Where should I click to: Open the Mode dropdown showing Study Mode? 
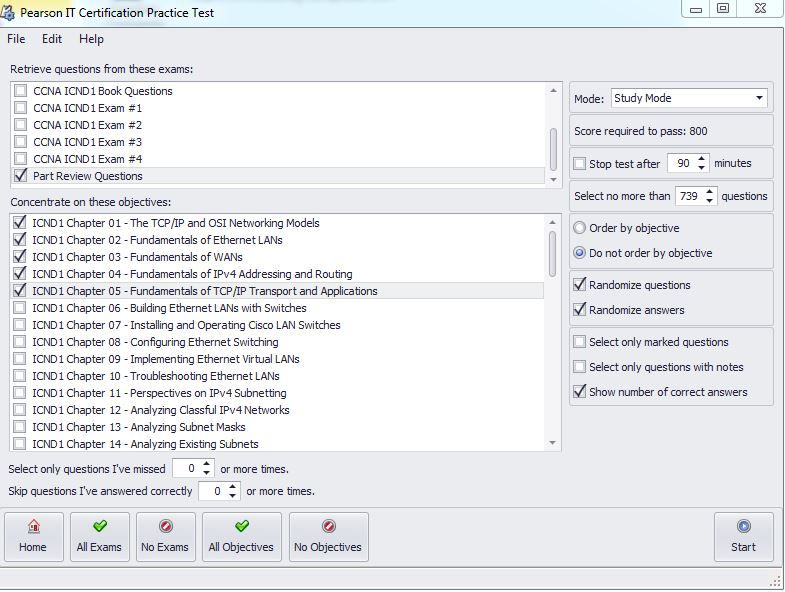[689, 98]
